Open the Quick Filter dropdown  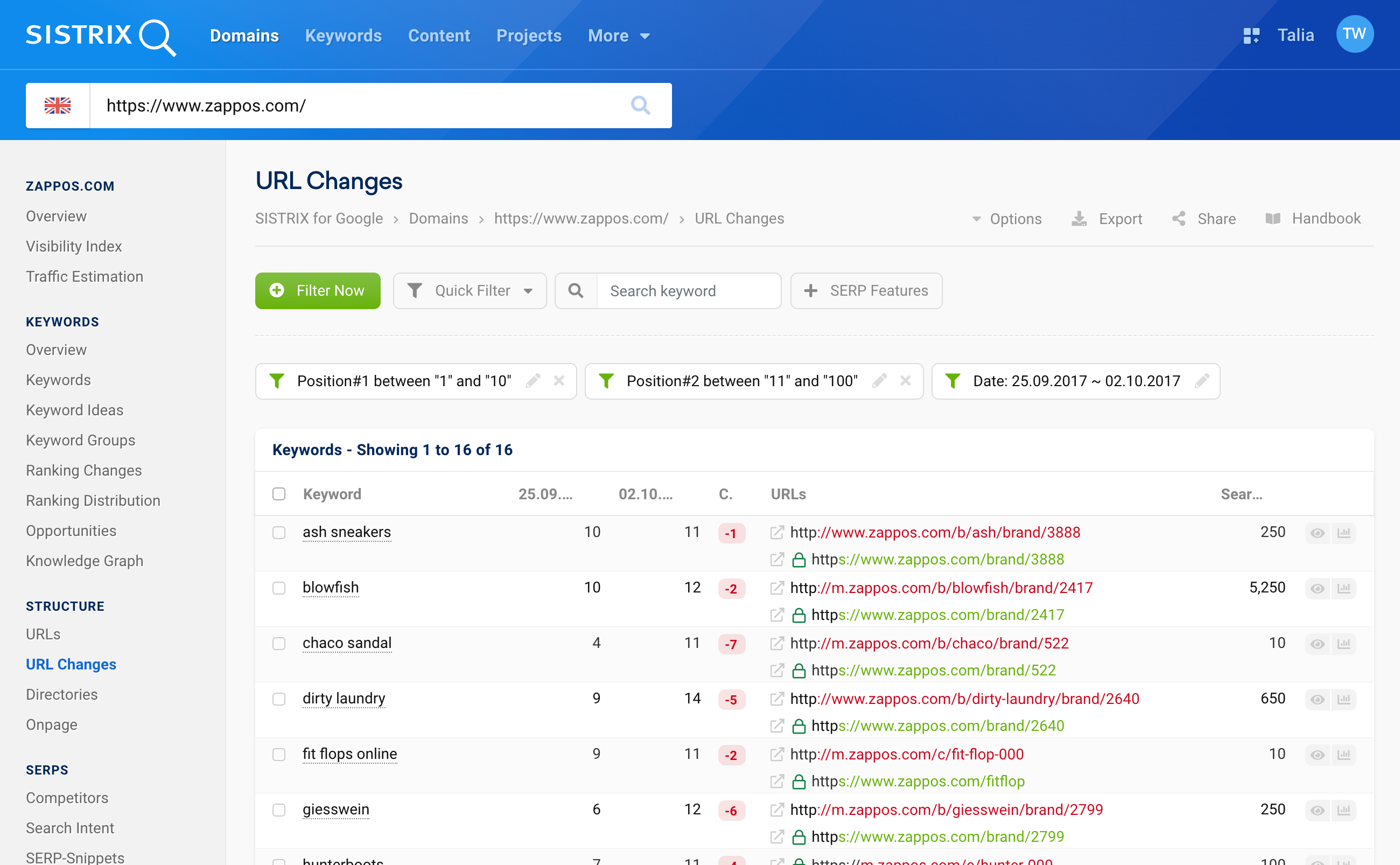(x=470, y=291)
